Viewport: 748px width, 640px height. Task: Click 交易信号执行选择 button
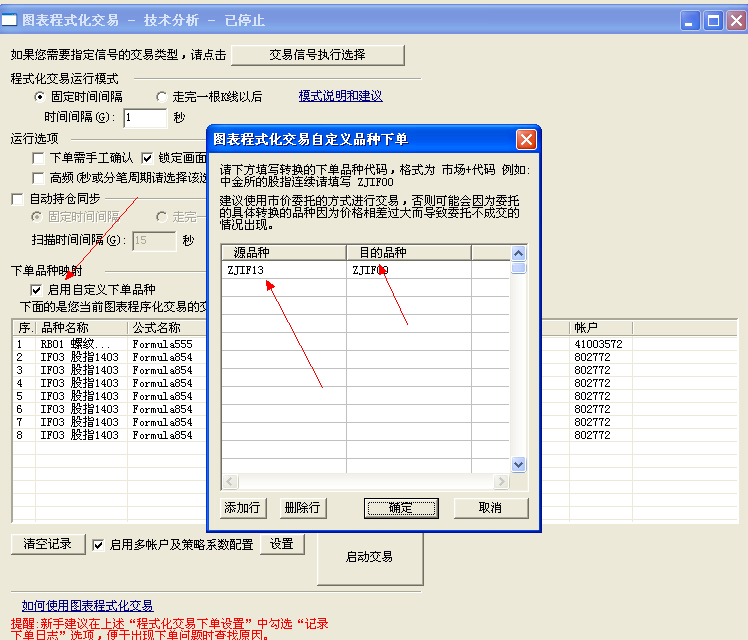click(x=317, y=55)
